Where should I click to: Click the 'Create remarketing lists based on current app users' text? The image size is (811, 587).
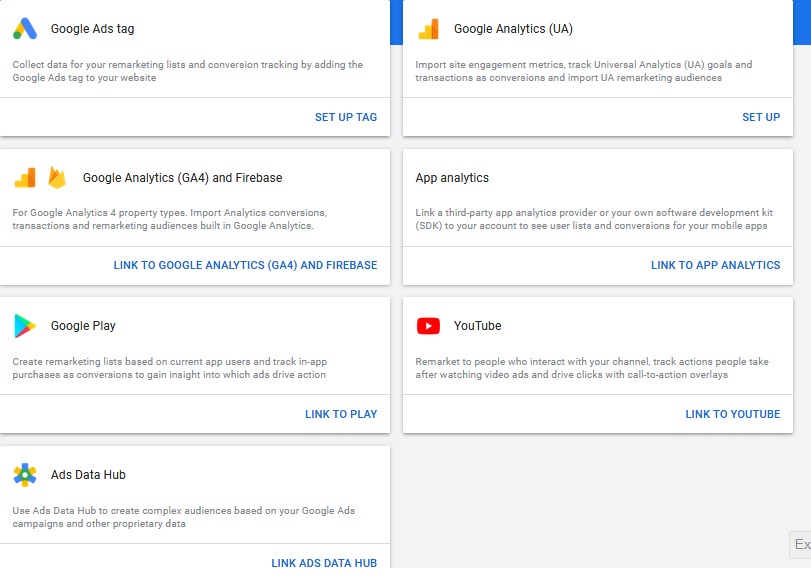coord(170,368)
